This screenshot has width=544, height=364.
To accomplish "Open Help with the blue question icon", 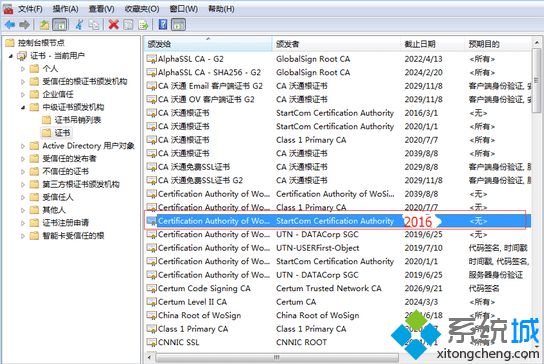I will (x=163, y=24).
